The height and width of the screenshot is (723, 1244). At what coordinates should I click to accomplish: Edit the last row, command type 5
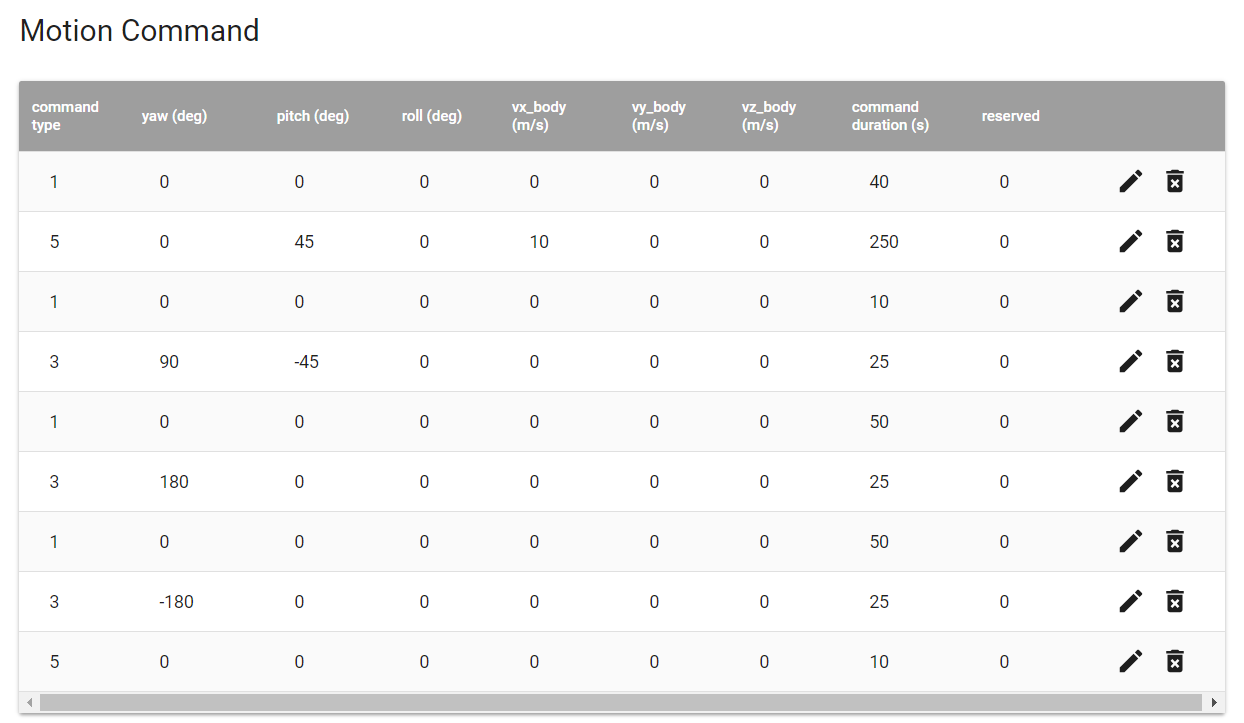coord(1130,661)
